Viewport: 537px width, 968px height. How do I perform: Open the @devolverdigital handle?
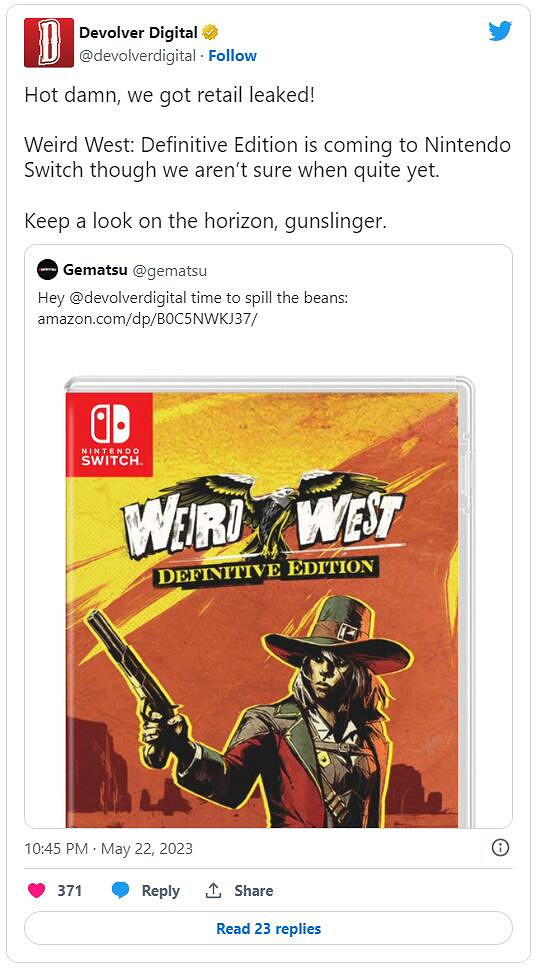(137, 56)
